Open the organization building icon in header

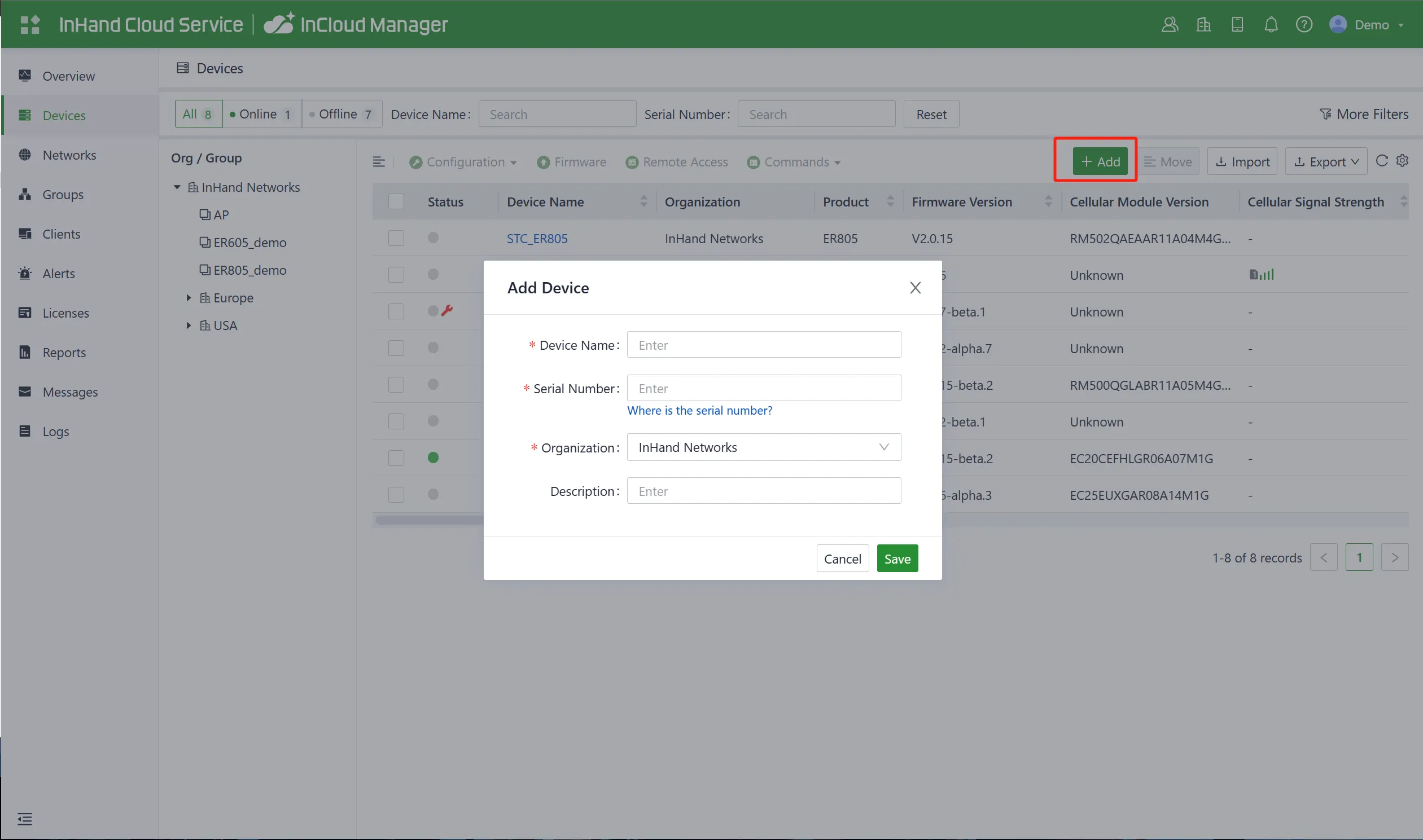coord(1203,24)
